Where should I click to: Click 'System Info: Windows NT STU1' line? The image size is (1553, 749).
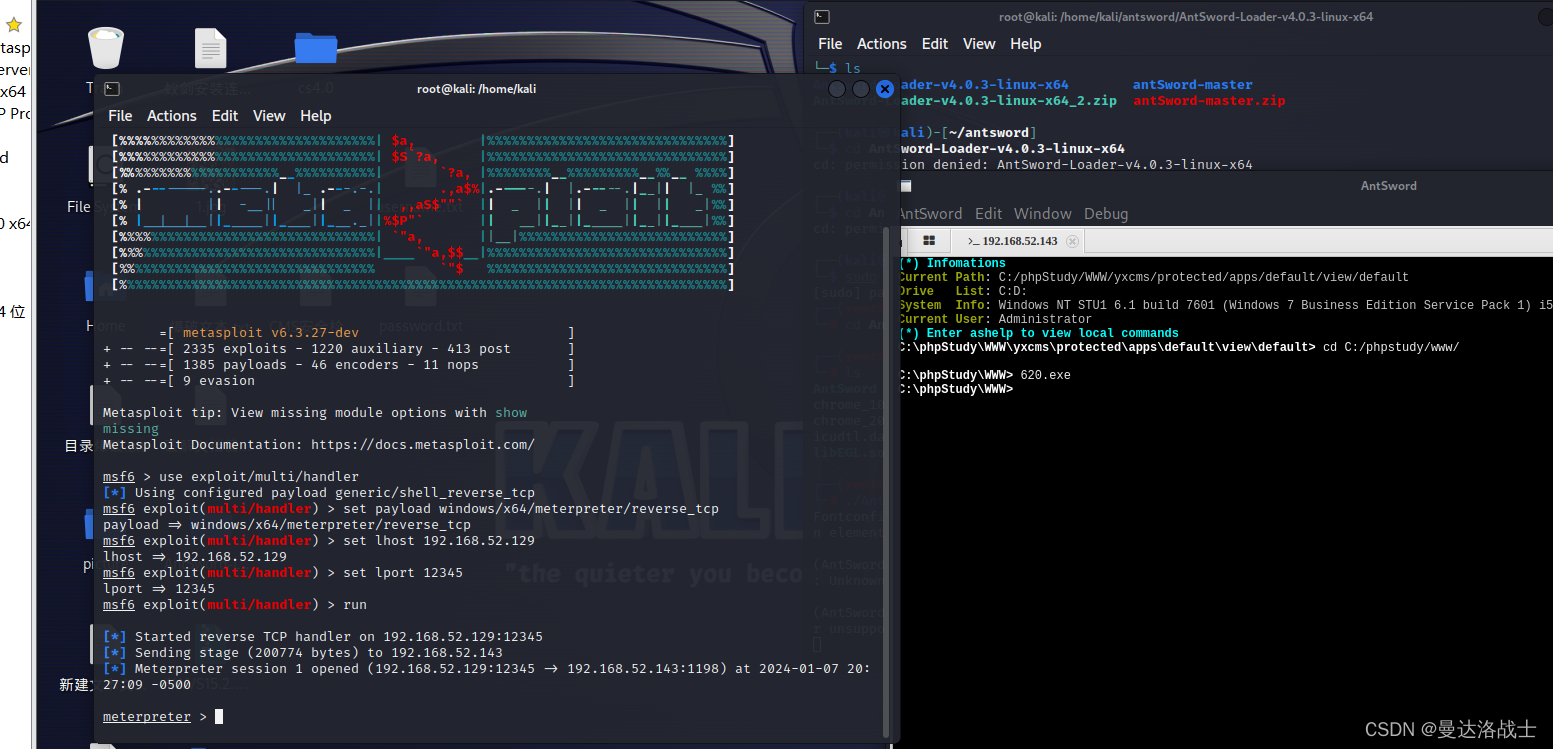[1225, 306]
